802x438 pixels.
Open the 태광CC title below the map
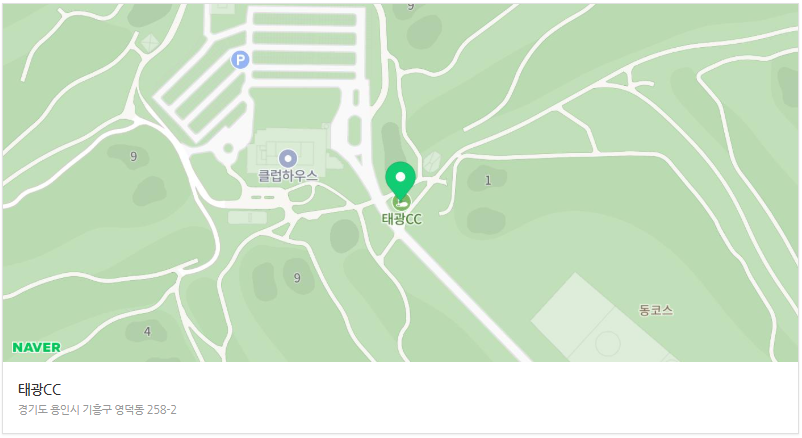39,389
